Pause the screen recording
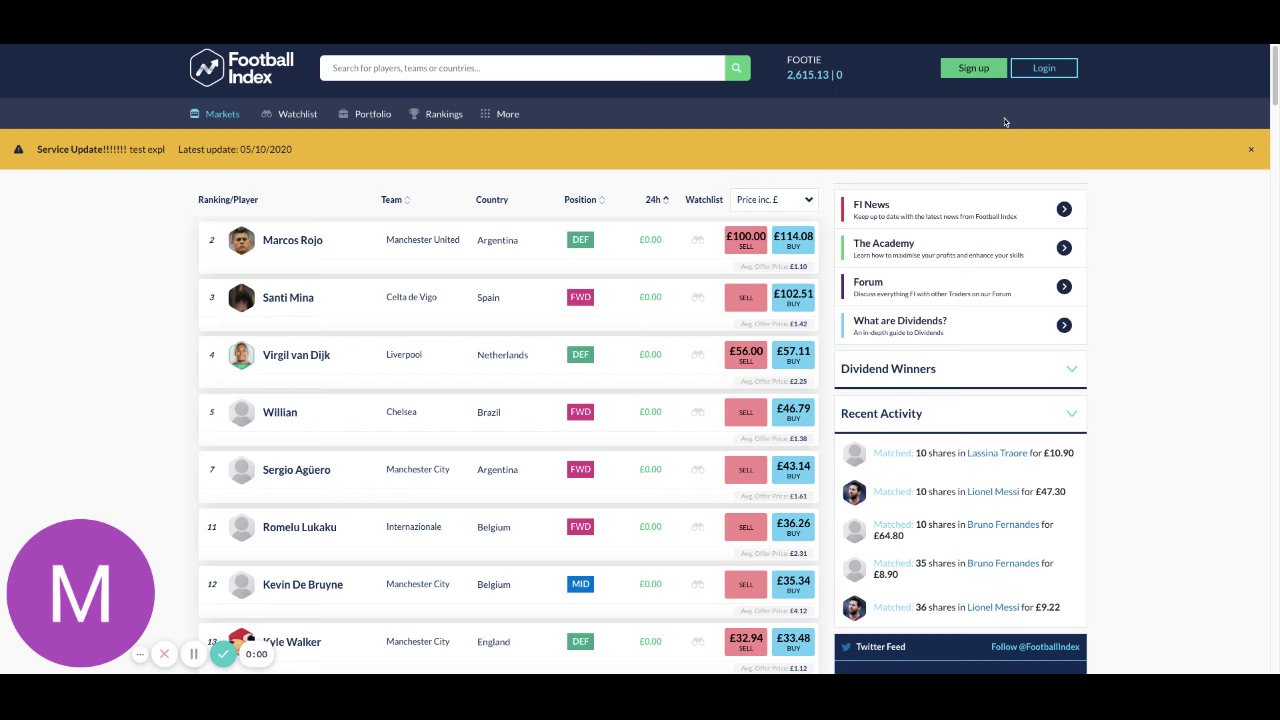The height and width of the screenshot is (720, 1280). tap(193, 654)
